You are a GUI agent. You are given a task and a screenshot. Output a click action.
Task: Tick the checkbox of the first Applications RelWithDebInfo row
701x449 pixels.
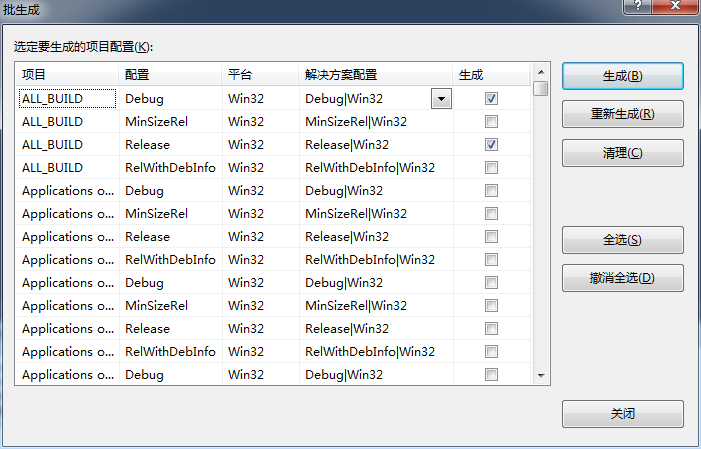(x=491, y=260)
